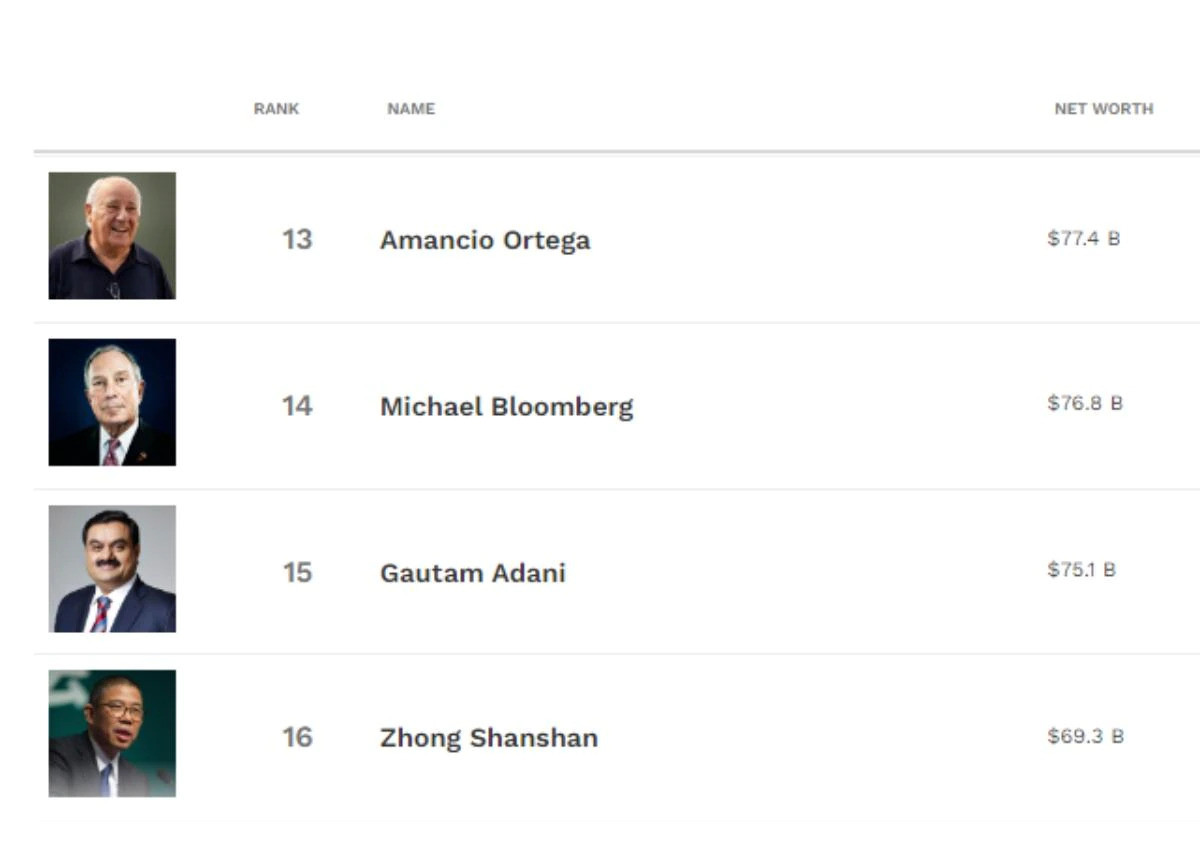Image resolution: width=1200 pixels, height=844 pixels.
Task: Click the portrait in the Michael Bloomberg row
Action: click(112, 402)
